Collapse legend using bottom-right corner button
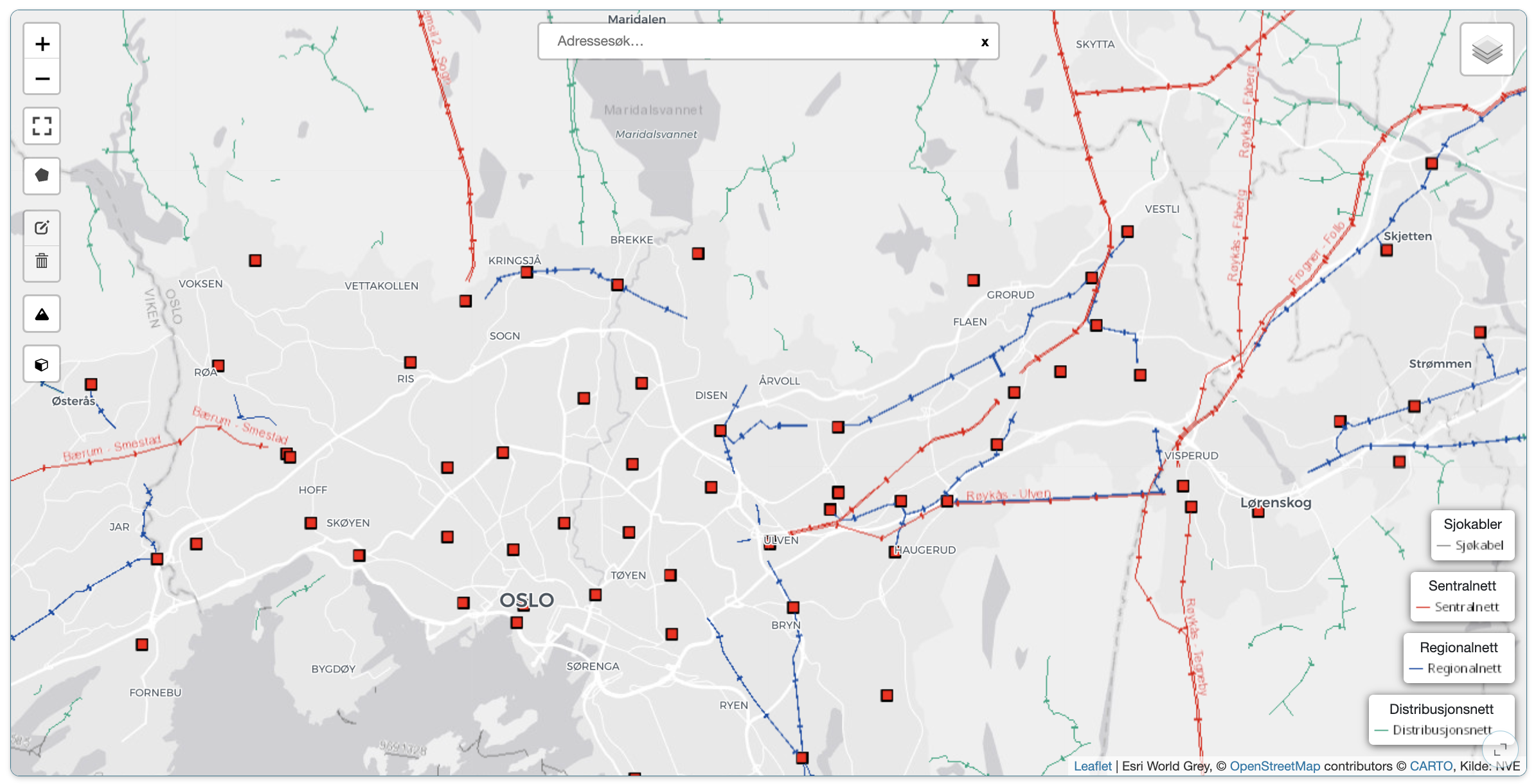The image size is (1536, 784). (x=1500, y=749)
